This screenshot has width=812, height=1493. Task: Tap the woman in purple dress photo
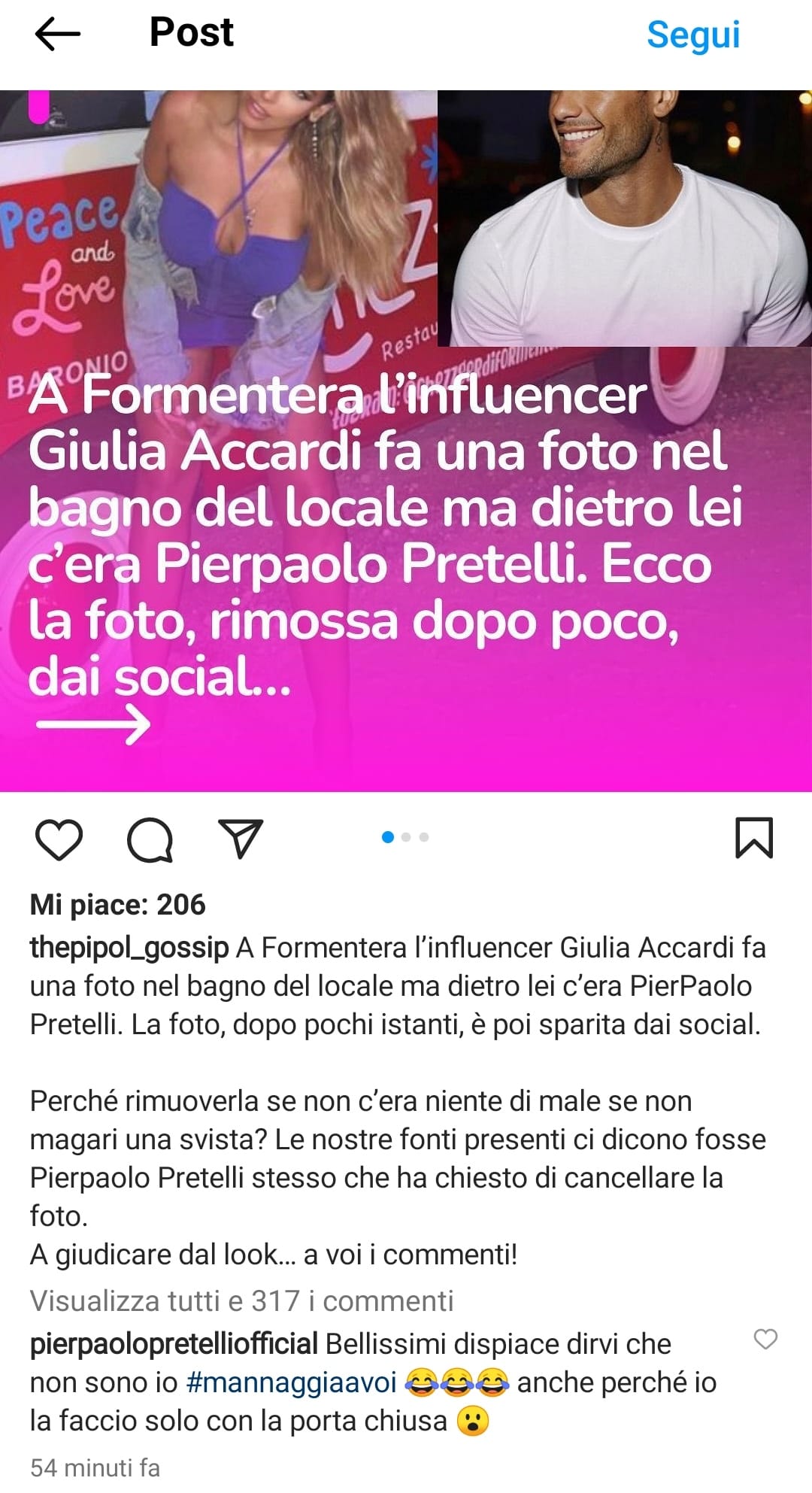coord(218,226)
